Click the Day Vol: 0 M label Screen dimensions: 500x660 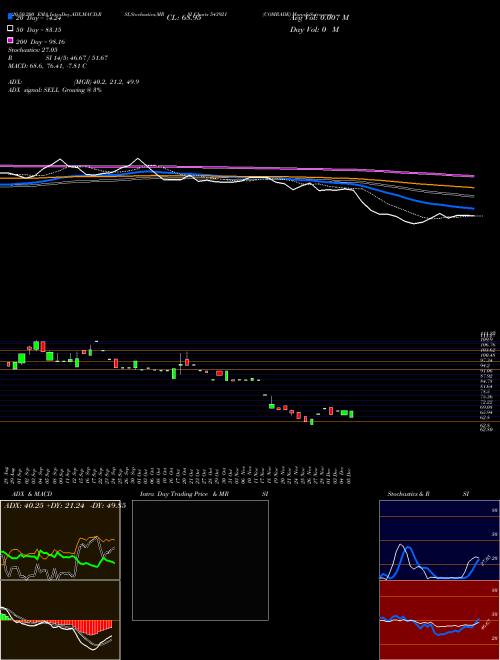[x=314, y=29]
